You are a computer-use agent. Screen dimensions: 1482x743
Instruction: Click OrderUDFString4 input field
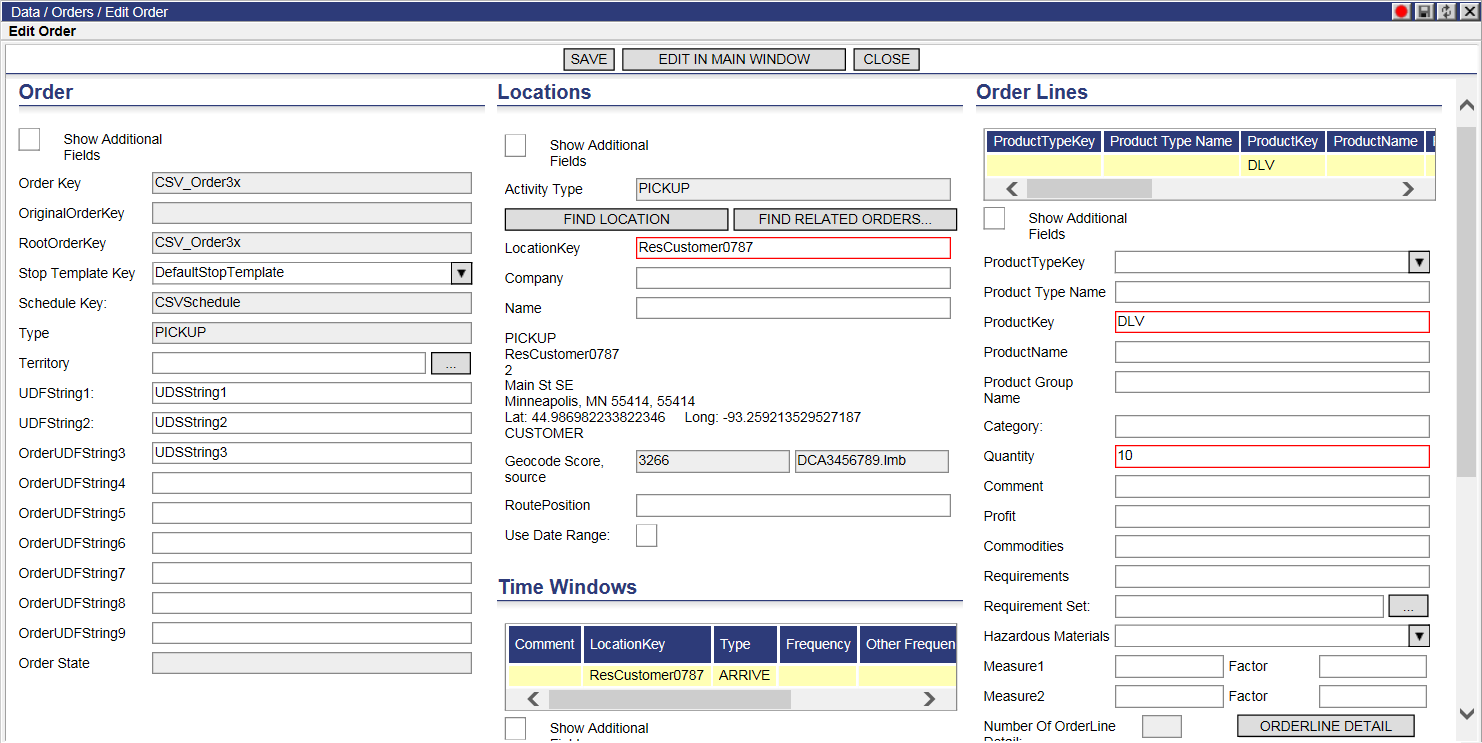(312, 483)
